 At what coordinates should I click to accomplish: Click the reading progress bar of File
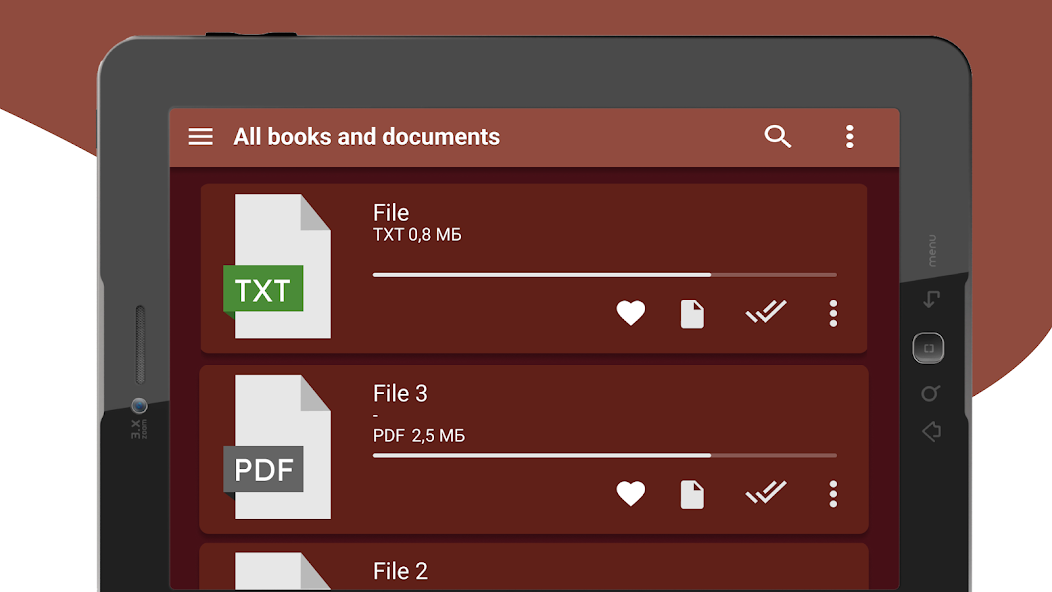pos(604,275)
